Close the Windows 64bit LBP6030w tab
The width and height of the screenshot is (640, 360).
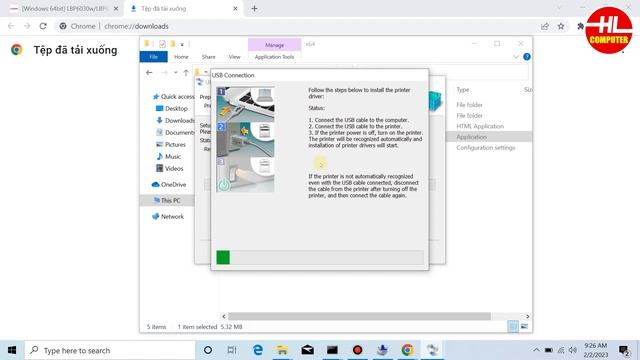[116, 9]
